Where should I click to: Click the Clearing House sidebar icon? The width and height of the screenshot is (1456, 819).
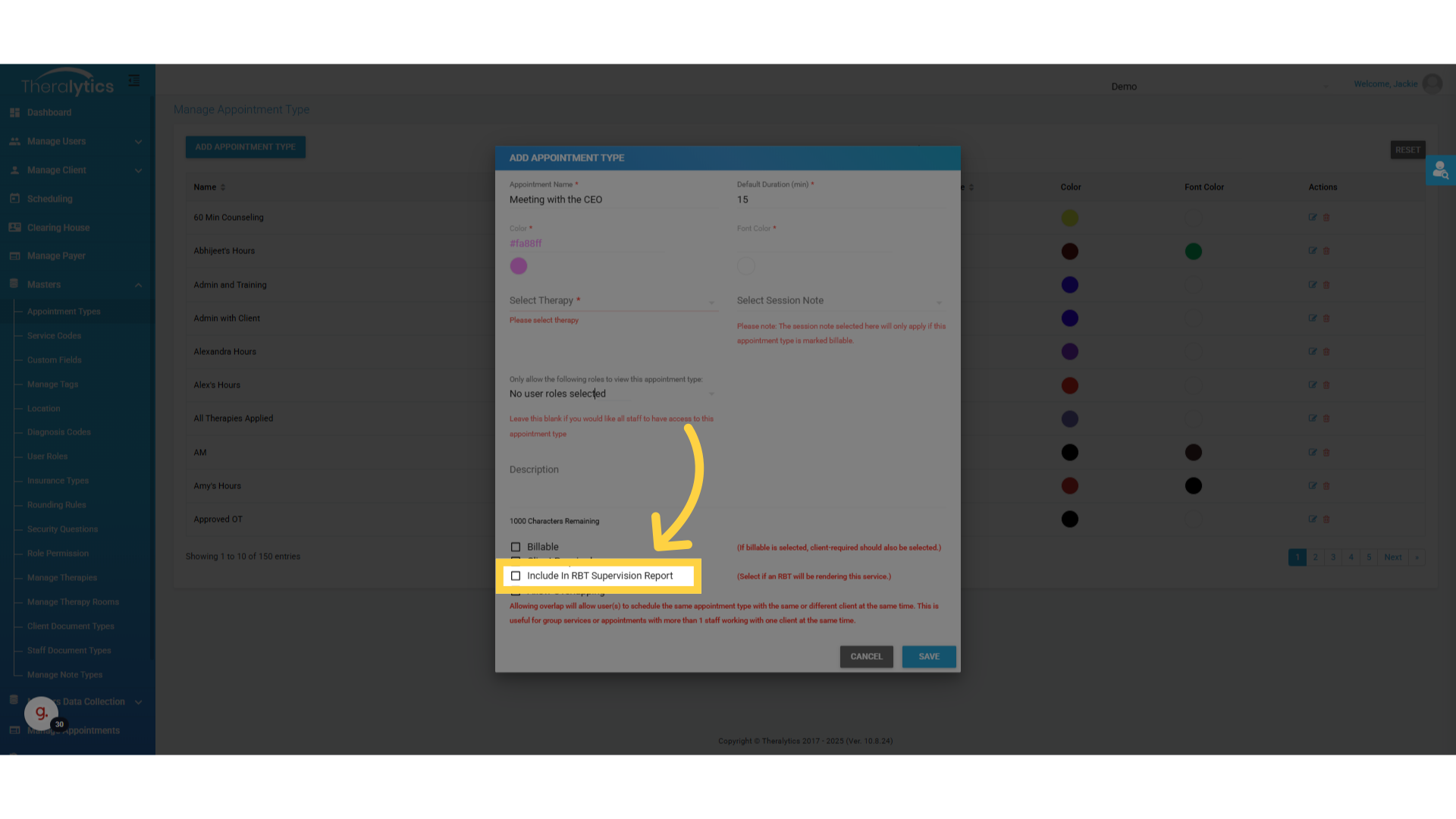pyautogui.click(x=14, y=227)
